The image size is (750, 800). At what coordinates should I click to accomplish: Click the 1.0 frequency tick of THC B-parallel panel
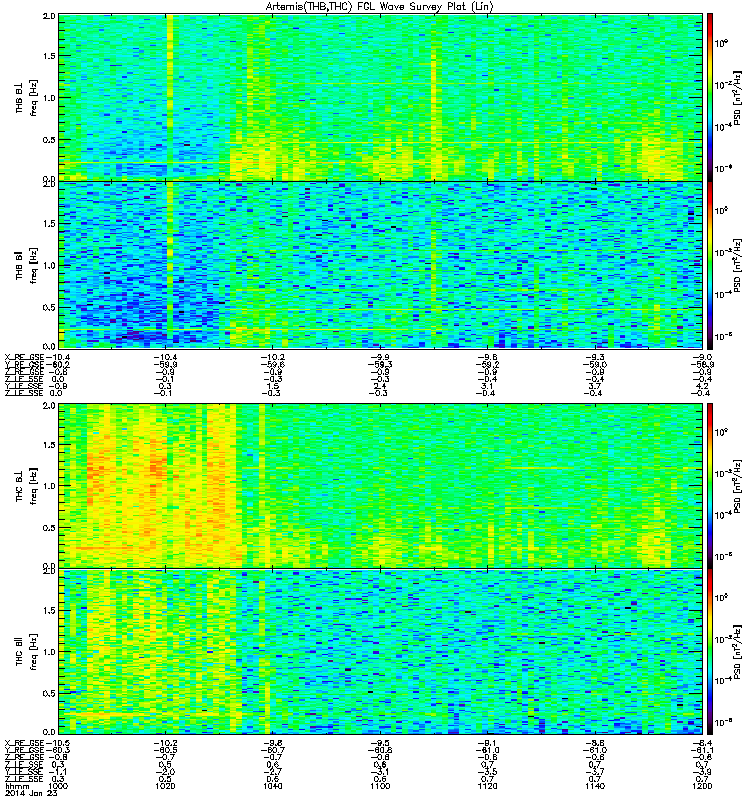tap(49, 652)
